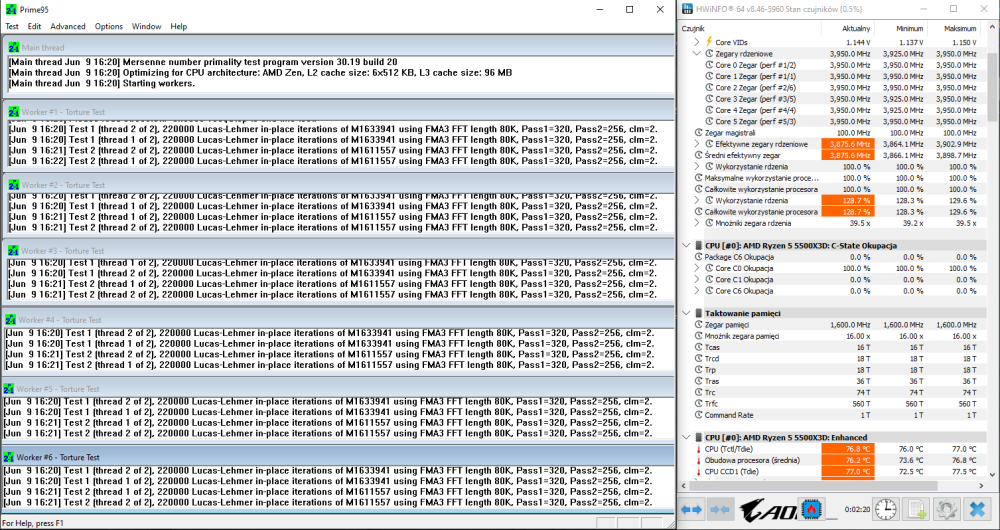Expand Mnożniki zegara rdzenia row
Image resolution: width=1000 pixels, height=530 pixels.
click(698, 223)
